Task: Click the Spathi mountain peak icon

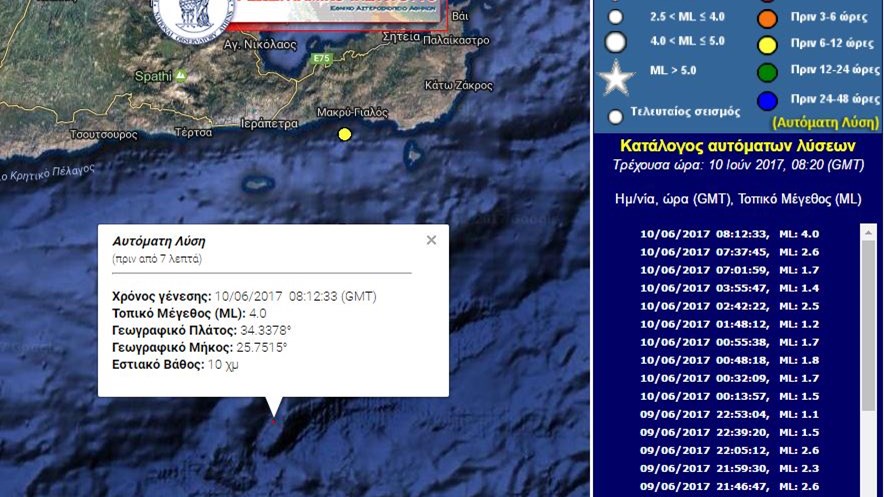Action: (181, 75)
